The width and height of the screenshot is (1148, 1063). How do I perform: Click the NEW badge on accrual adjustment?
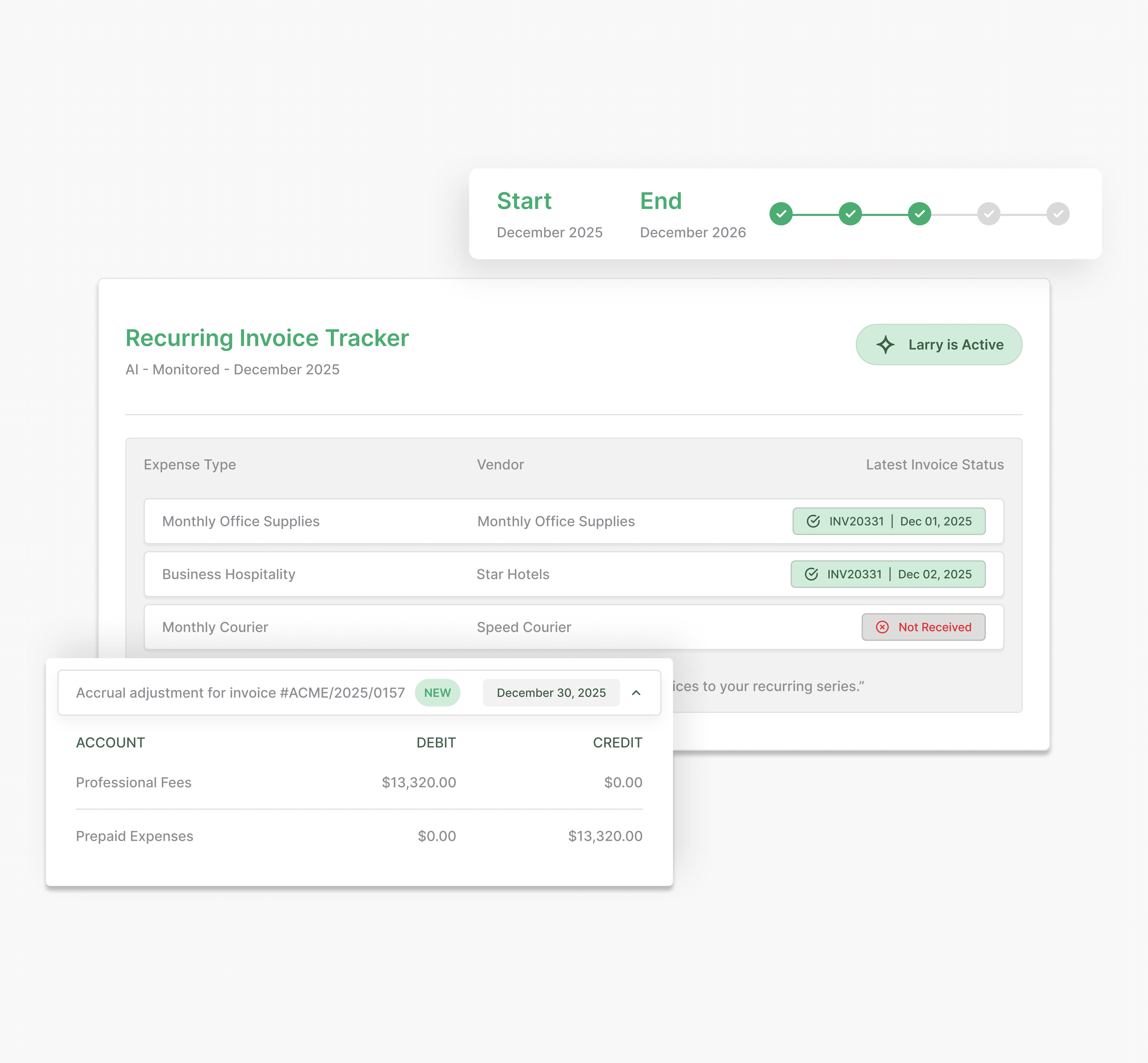pyautogui.click(x=437, y=693)
